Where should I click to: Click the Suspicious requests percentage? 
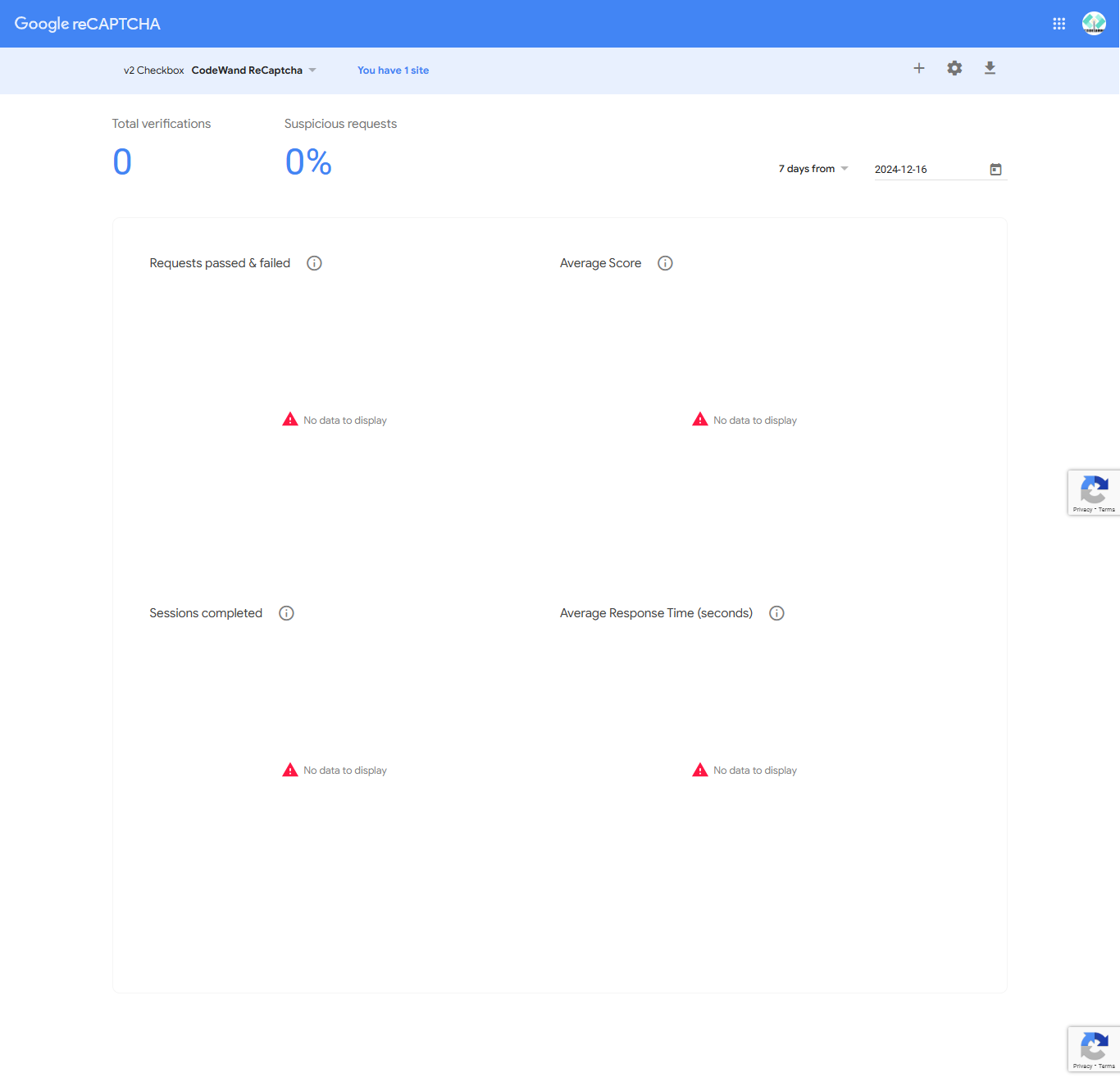[x=308, y=162]
